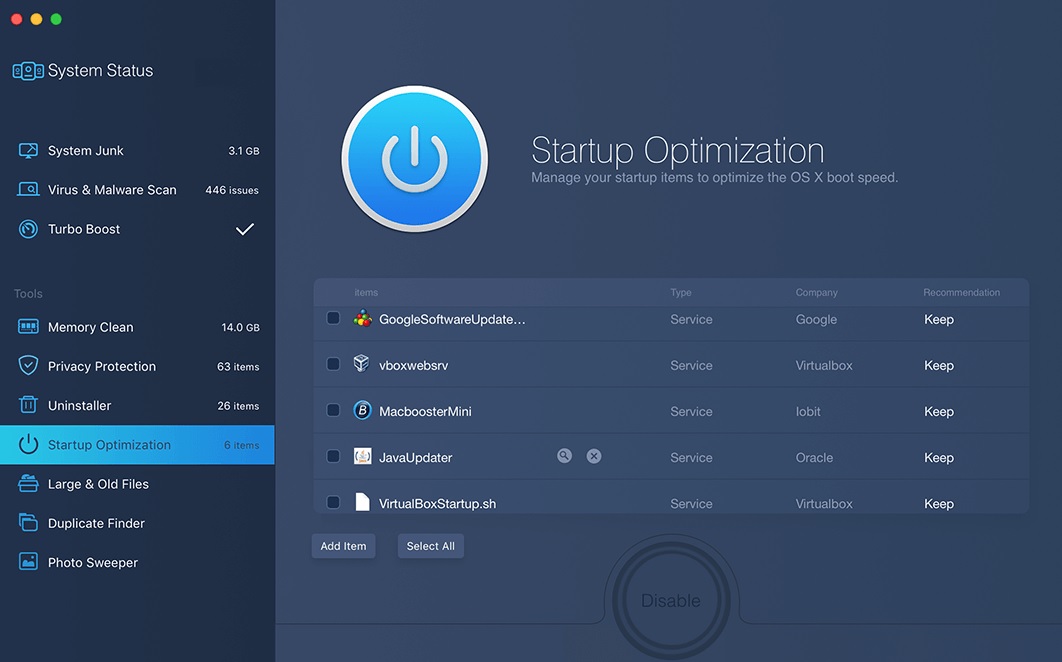Click the VirtualBoxStartup.sh item name

(437, 503)
